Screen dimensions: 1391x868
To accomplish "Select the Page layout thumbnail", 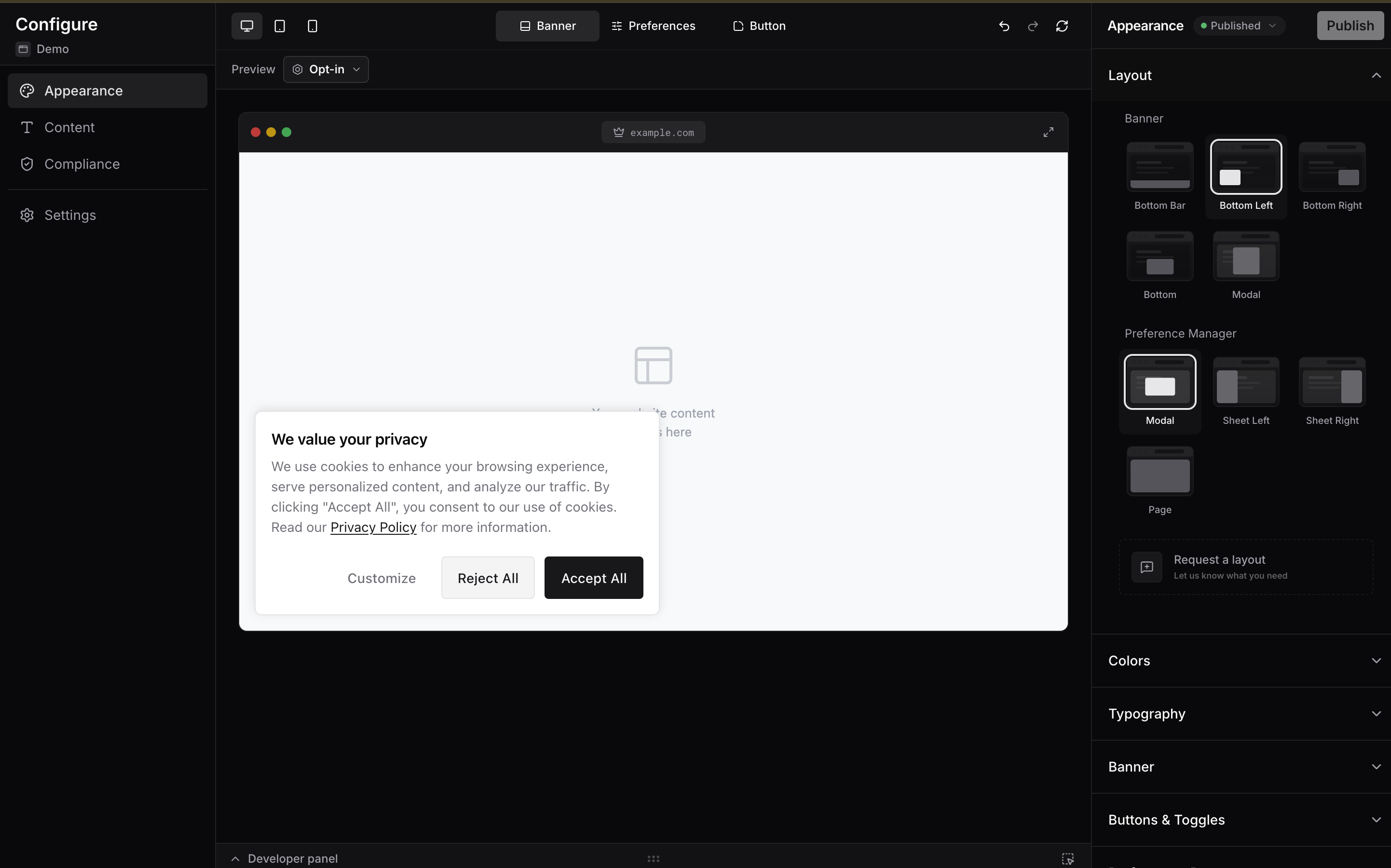I will [1159, 472].
